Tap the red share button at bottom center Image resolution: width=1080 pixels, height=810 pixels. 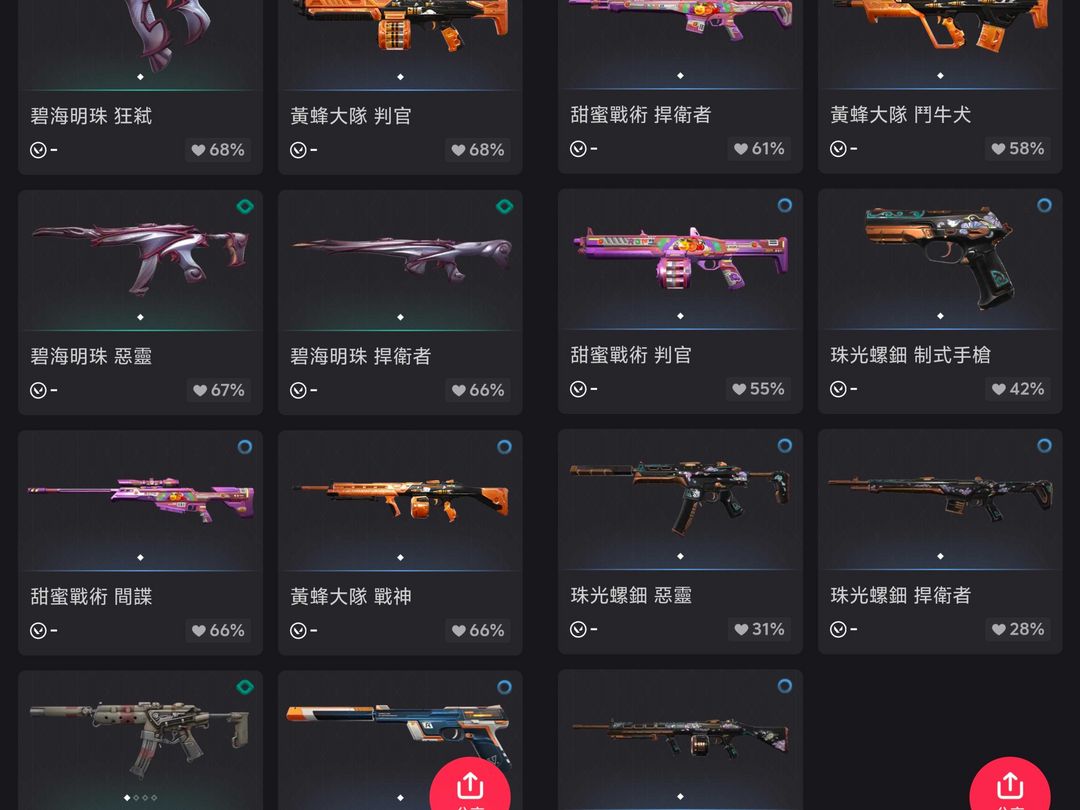point(470,785)
